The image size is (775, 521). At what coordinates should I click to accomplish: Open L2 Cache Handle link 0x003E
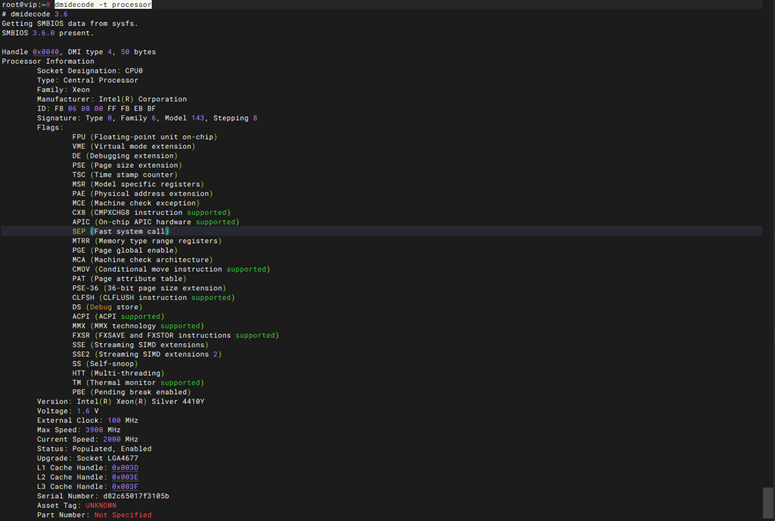click(125, 477)
